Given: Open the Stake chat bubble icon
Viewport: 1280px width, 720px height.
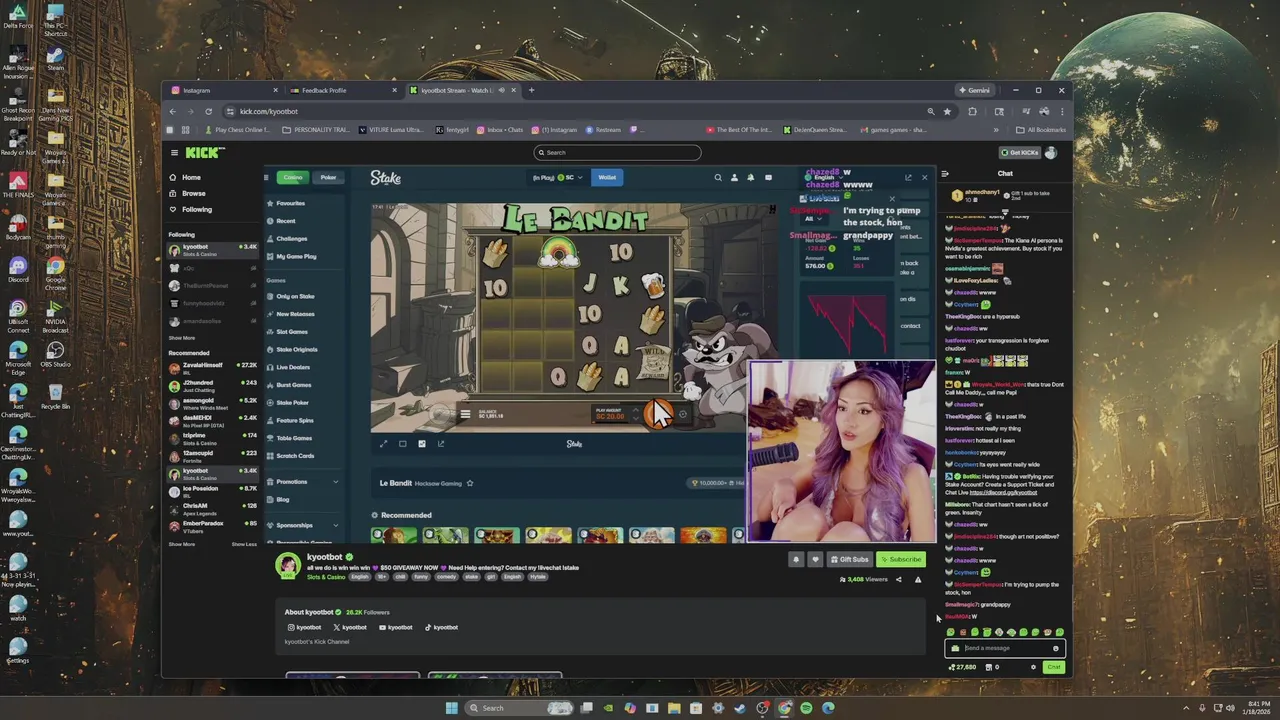Looking at the screenshot, I should coord(768,178).
